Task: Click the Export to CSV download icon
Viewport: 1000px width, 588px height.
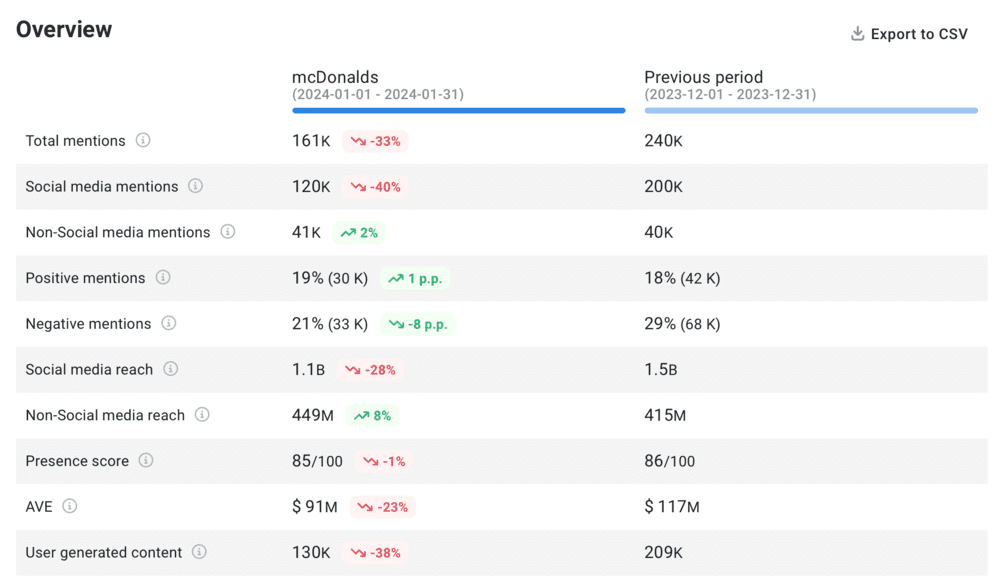Action: (857, 34)
